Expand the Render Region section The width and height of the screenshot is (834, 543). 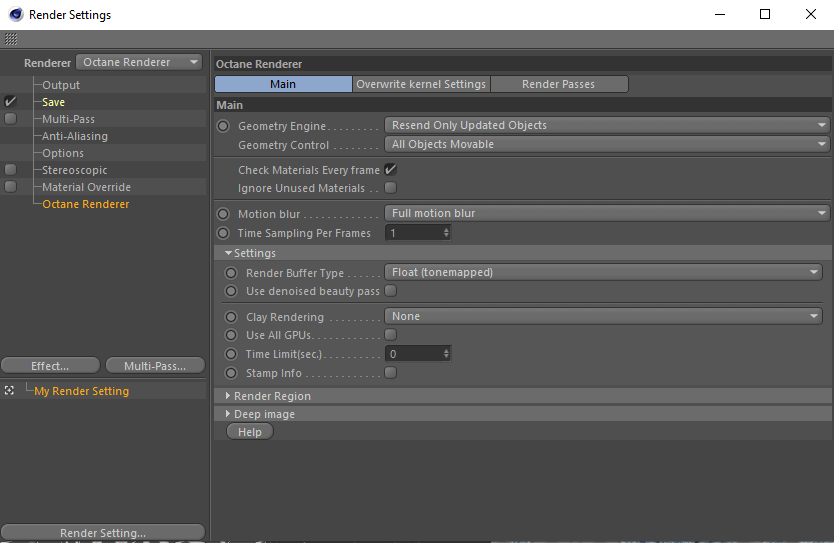click(x=228, y=396)
